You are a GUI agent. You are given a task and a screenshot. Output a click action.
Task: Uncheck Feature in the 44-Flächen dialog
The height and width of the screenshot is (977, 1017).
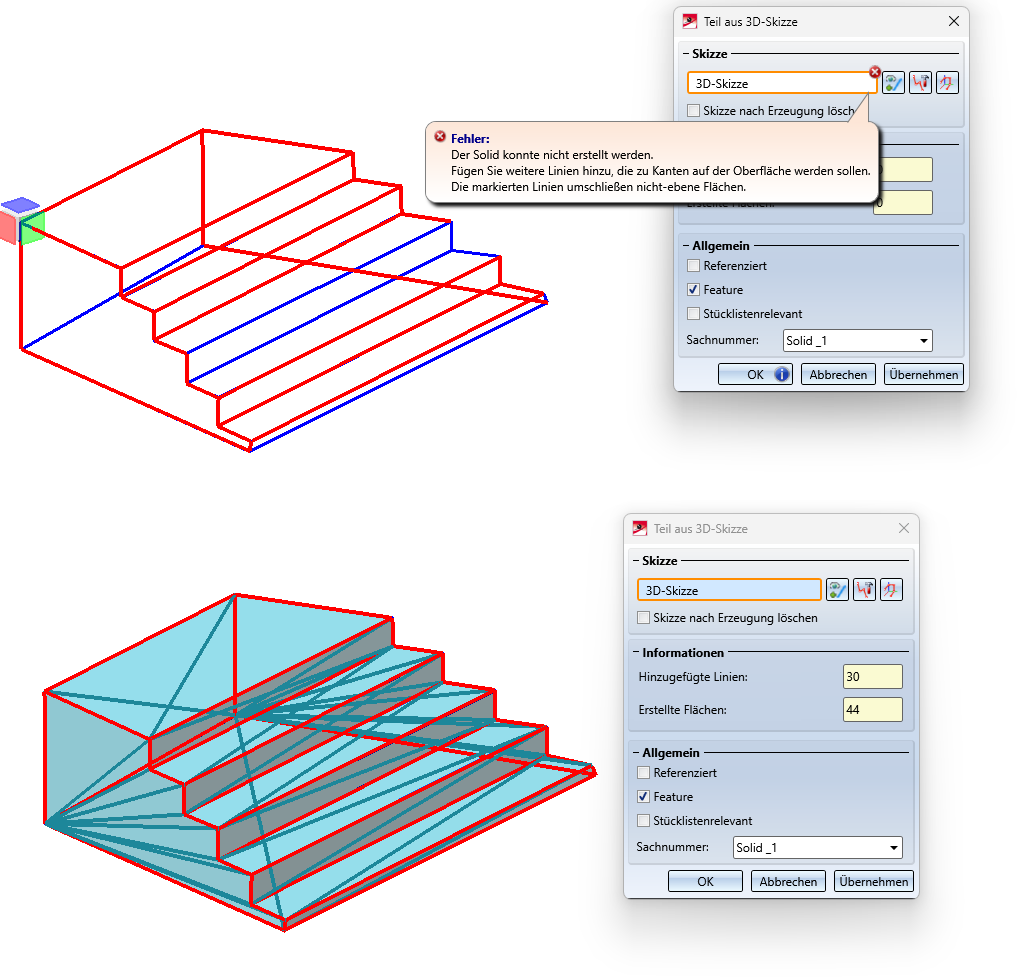click(643, 797)
